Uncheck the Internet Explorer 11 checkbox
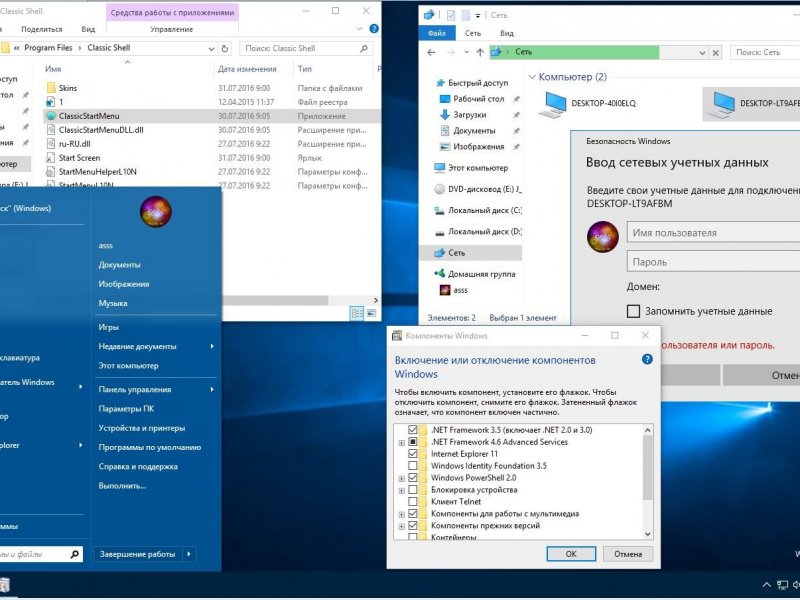The image size is (800, 600). tap(413, 454)
